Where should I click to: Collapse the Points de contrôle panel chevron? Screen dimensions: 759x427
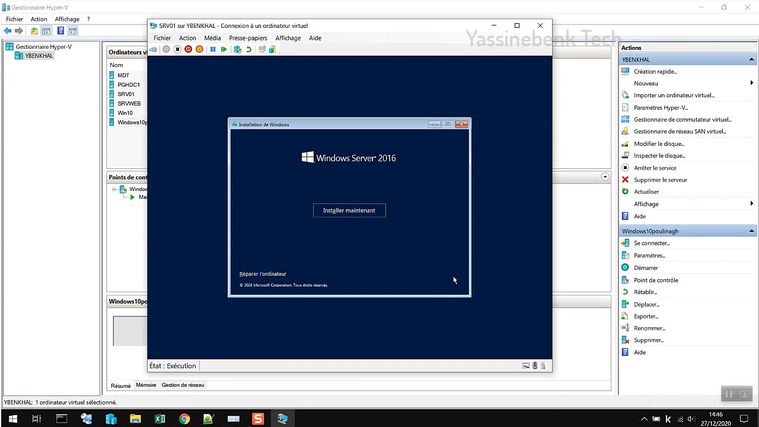[x=605, y=177]
